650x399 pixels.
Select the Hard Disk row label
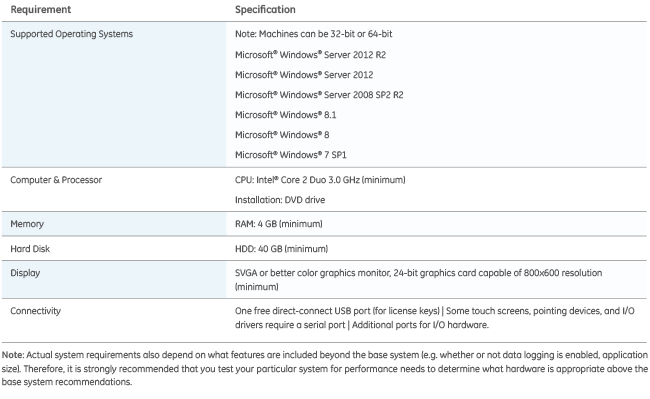click(x=30, y=249)
